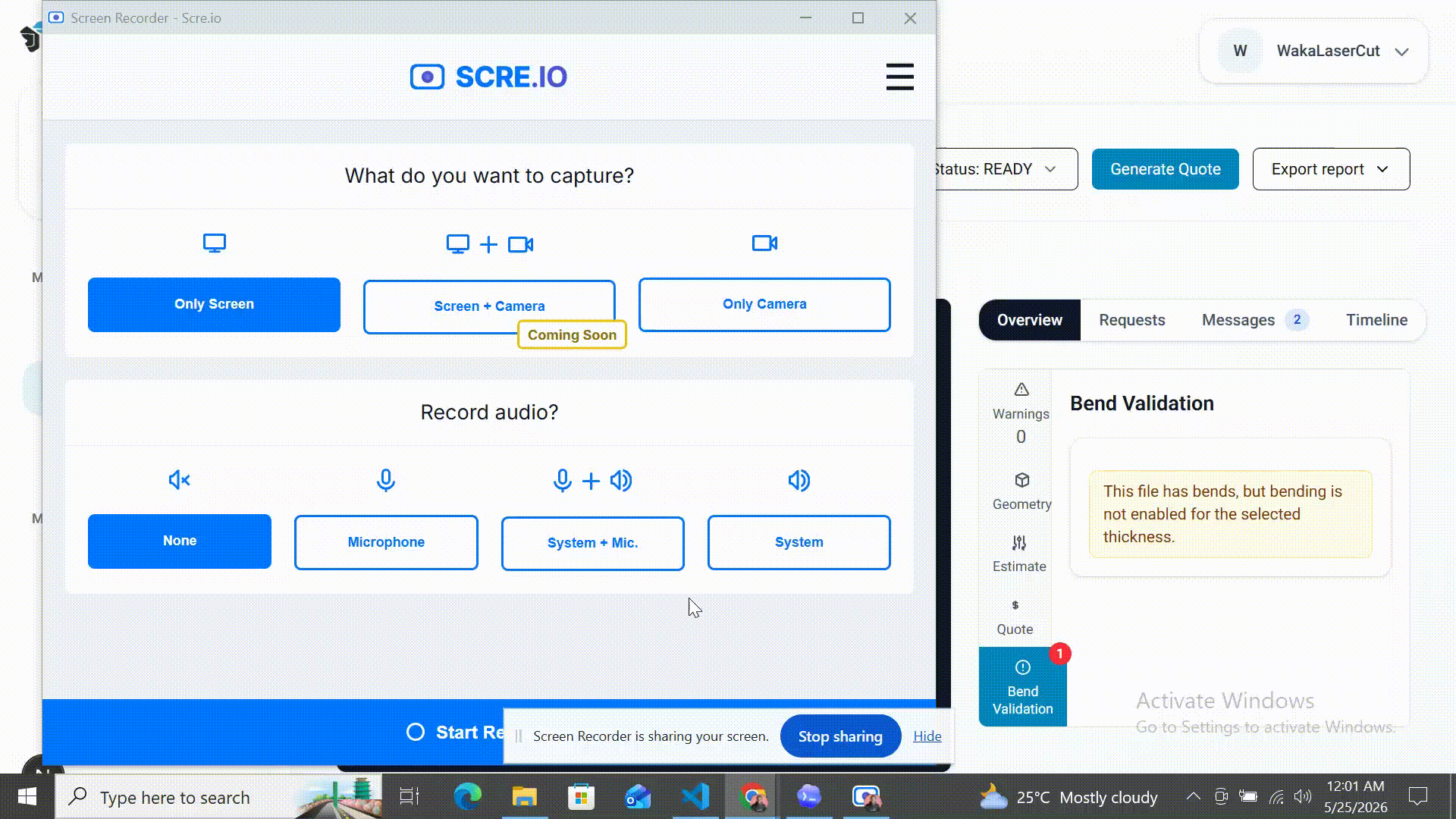Choose System + Mic. audio recording
This screenshot has height=819, width=1456.
tap(592, 543)
